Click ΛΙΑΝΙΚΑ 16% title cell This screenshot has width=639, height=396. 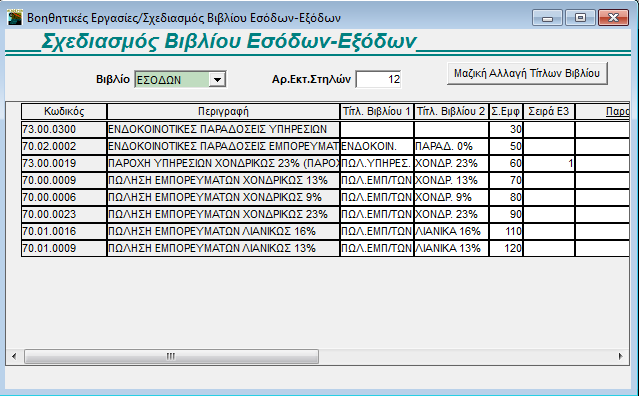[x=451, y=231]
